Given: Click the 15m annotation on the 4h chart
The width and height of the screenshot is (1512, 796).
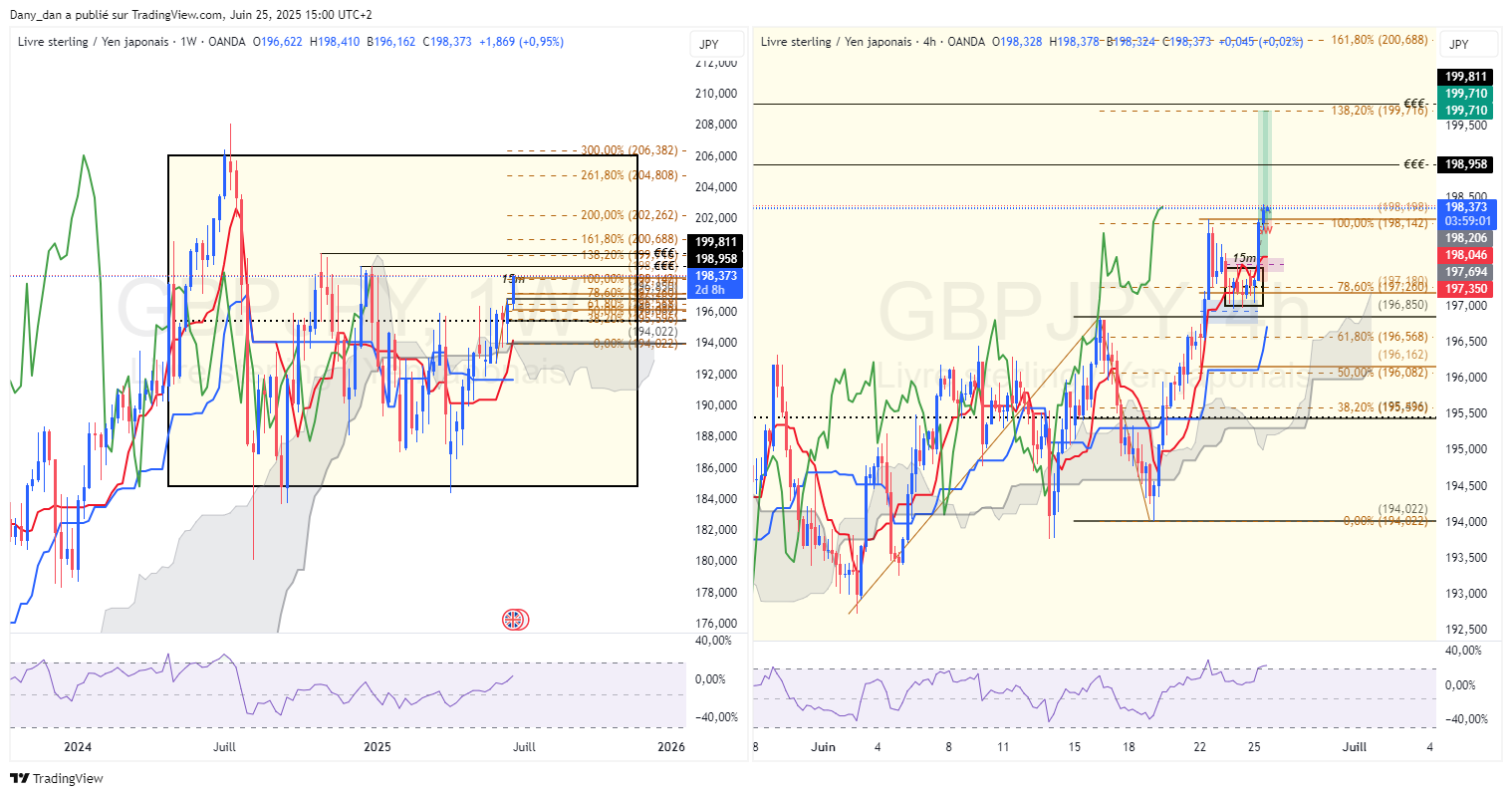Looking at the screenshot, I should [1244, 258].
